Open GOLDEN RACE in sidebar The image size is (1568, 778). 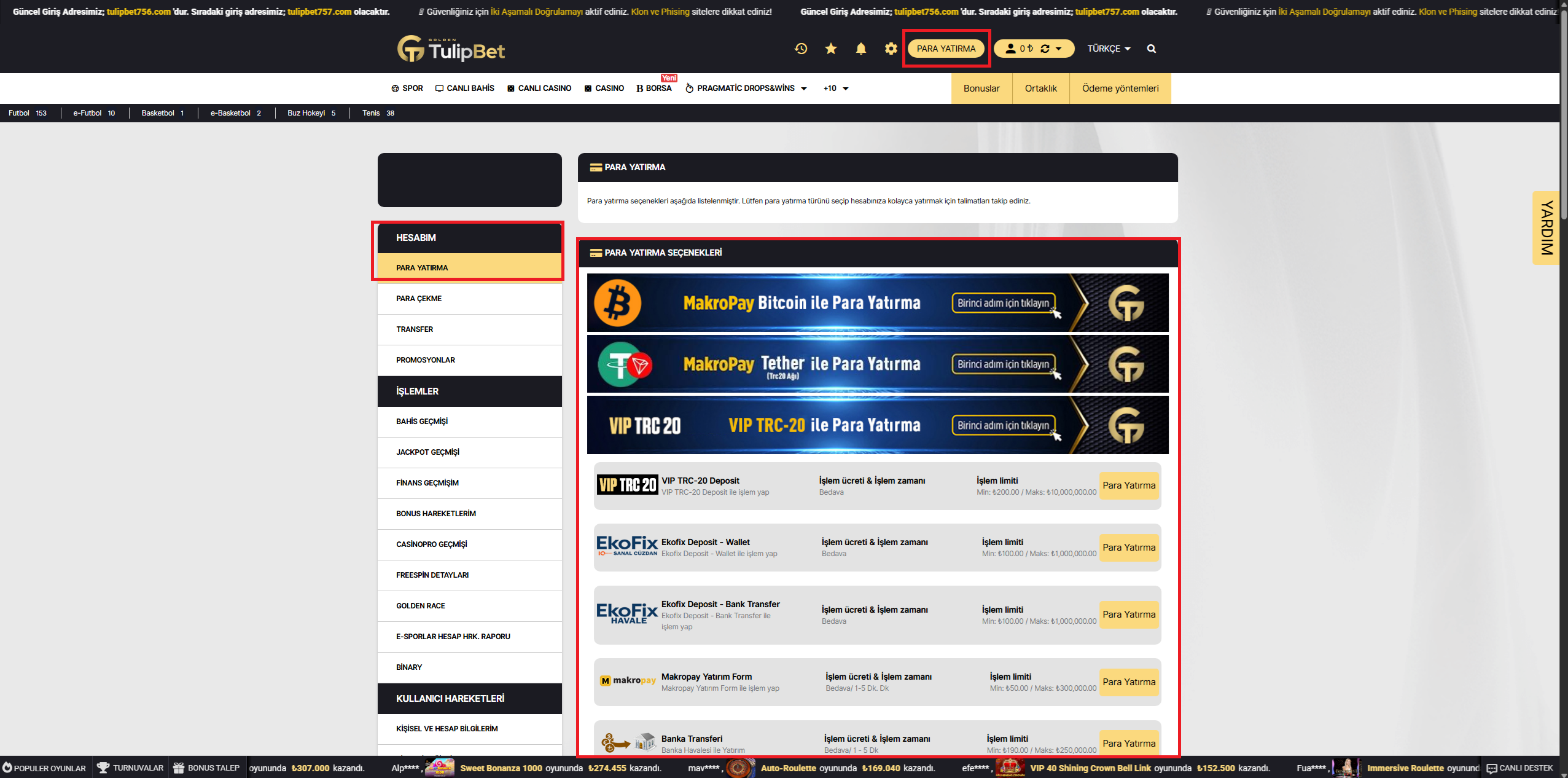(x=470, y=606)
